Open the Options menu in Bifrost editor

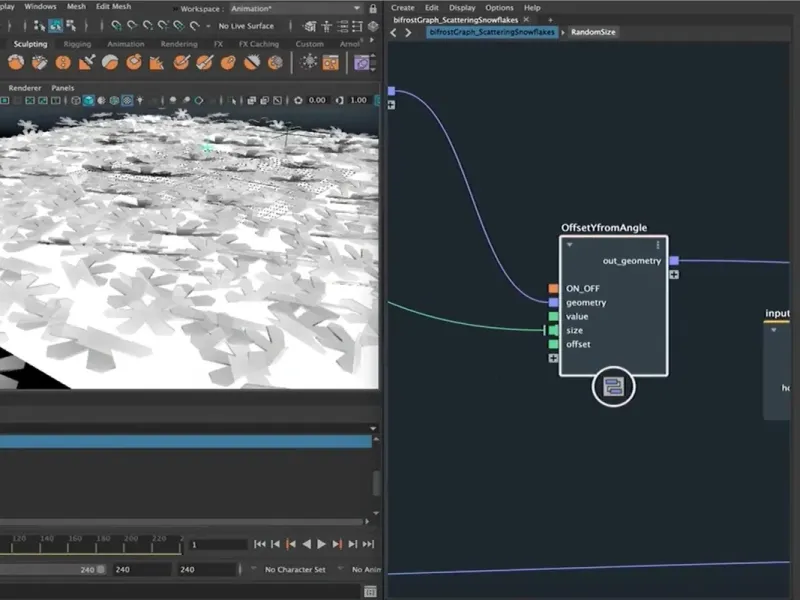499,8
